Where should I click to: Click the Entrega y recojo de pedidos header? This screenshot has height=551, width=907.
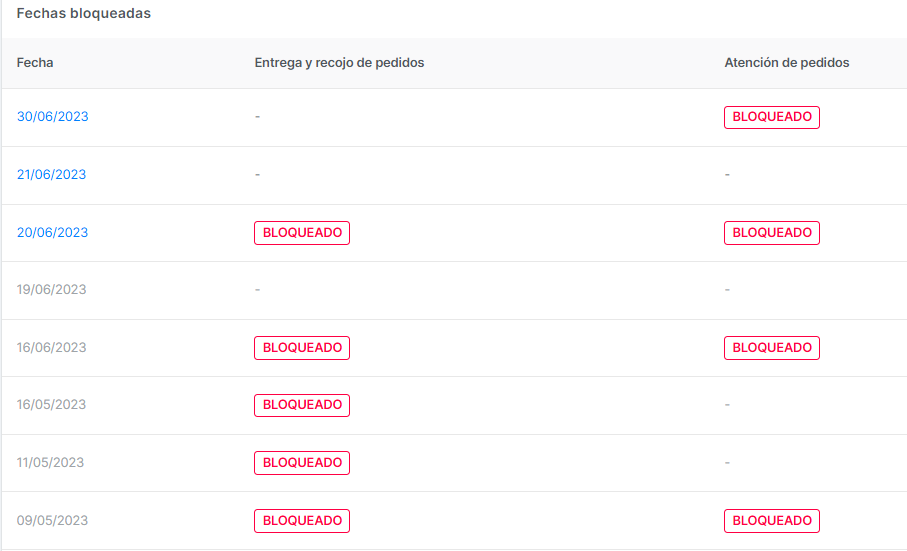pos(339,63)
